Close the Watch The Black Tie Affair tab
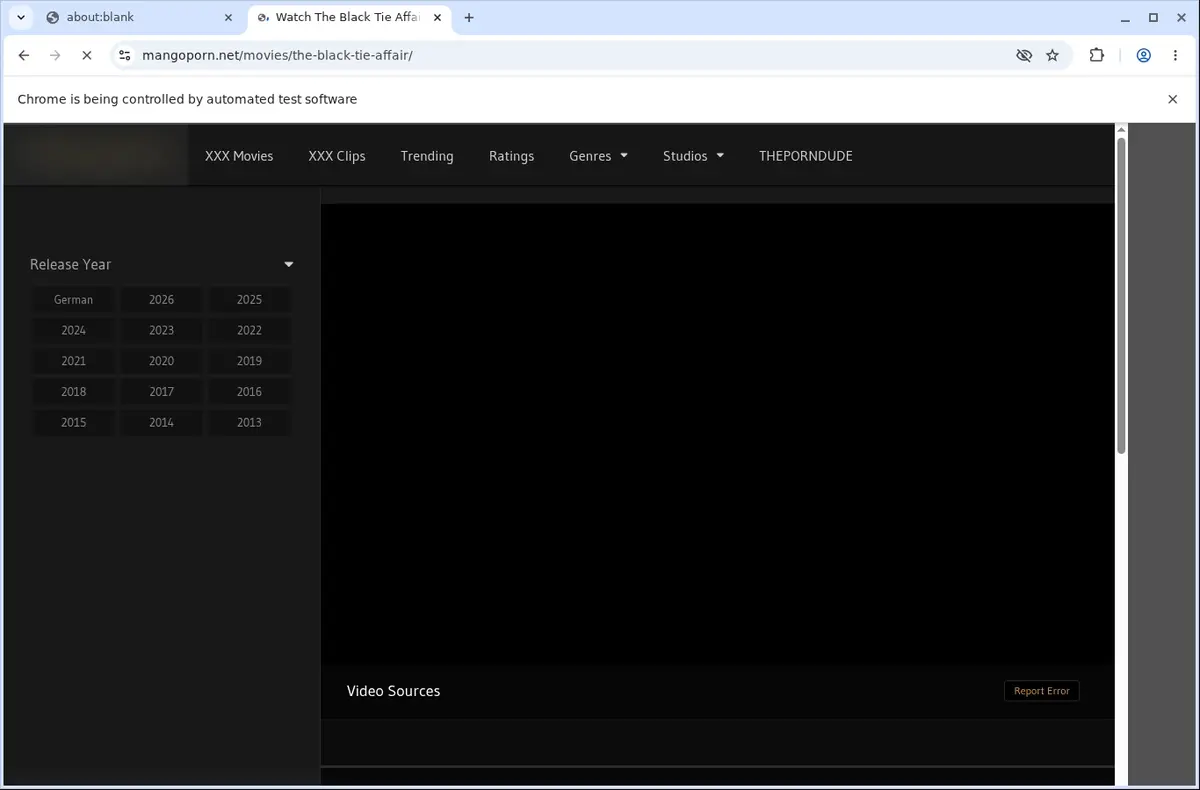 [x=438, y=17]
